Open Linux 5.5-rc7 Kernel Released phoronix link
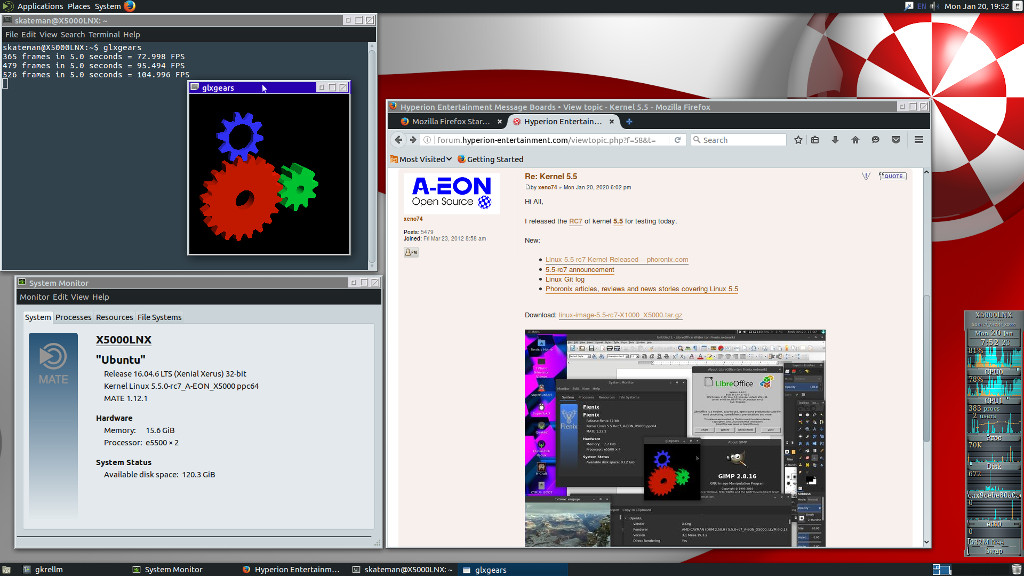This screenshot has height=576, width=1024. (x=616, y=259)
